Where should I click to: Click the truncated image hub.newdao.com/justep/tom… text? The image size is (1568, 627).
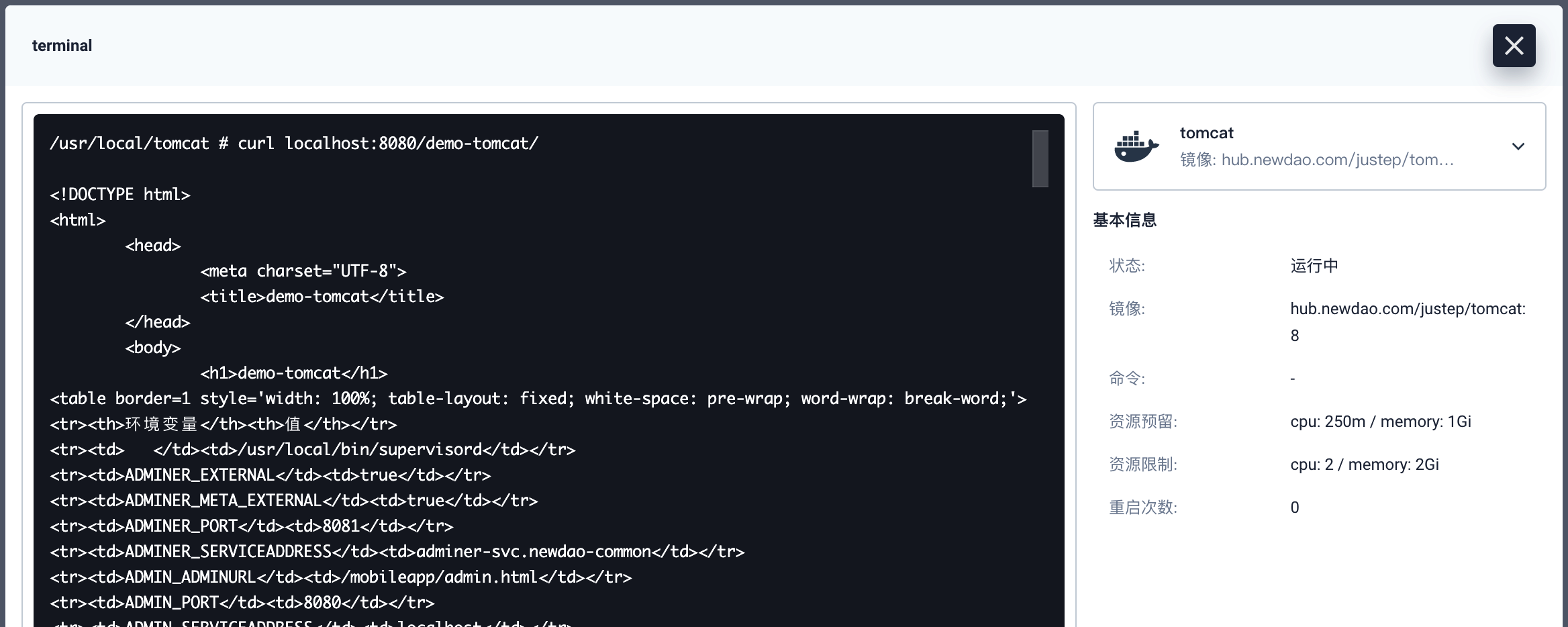pyautogui.click(x=1337, y=160)
